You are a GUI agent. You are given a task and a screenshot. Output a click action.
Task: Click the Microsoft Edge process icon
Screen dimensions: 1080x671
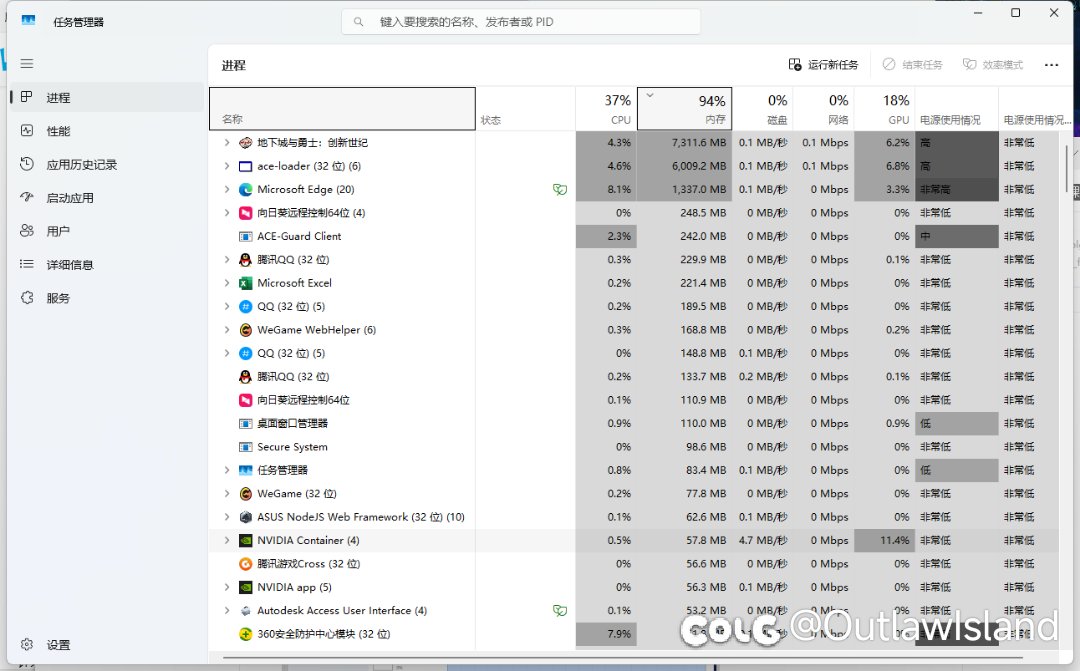(x=245, y=189)
